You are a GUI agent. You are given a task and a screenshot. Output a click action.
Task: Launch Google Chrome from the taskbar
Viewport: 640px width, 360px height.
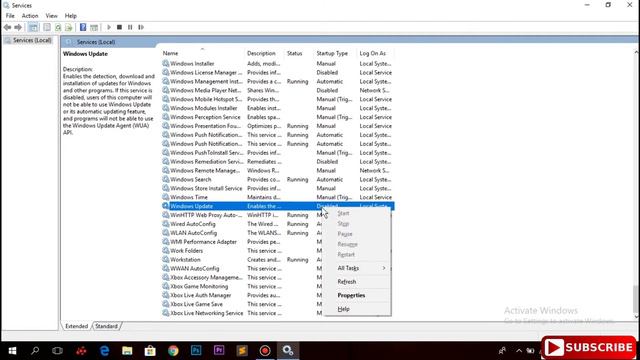coord(173,351)
